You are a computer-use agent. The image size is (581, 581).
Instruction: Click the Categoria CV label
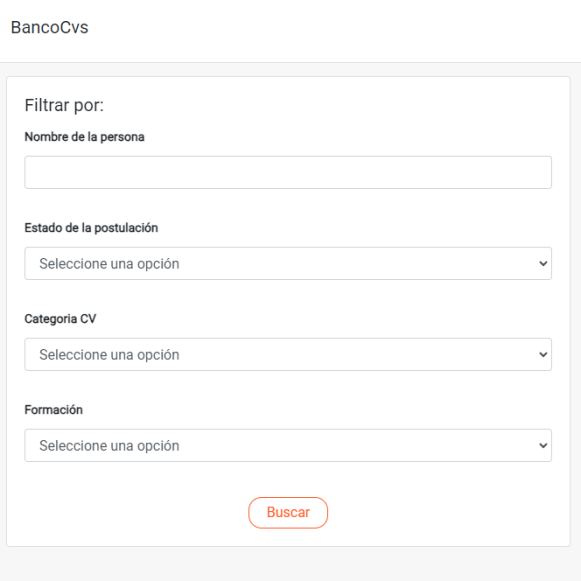[x=60, y=319]
